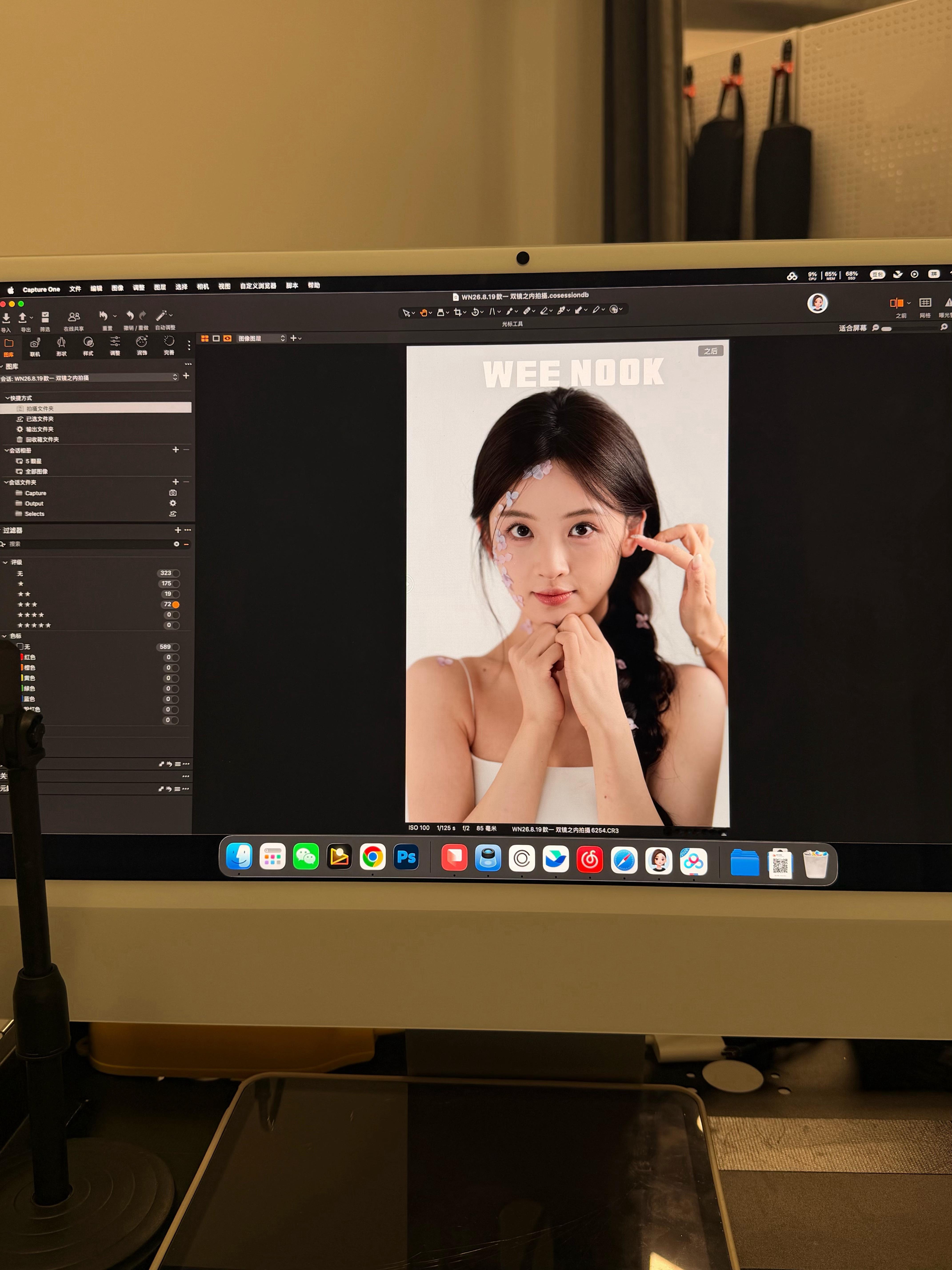Open the 相机 menu

point(203,287)
